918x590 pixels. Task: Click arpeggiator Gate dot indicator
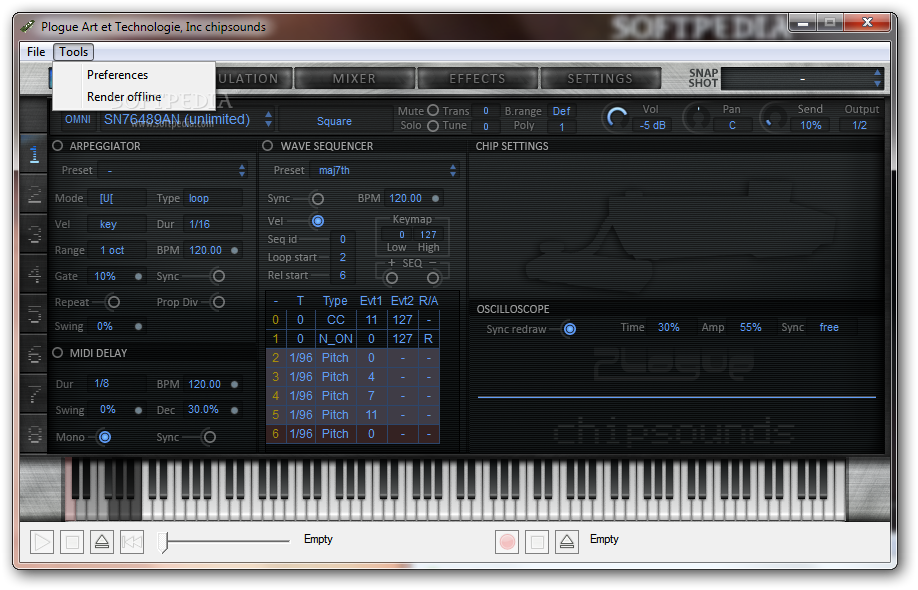(x=138, y=276)
